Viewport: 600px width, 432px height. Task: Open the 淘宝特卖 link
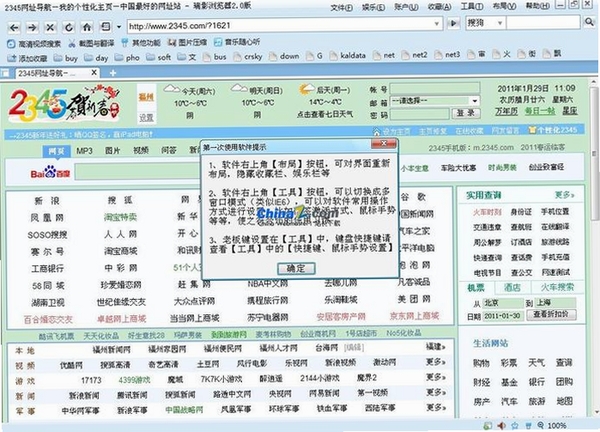(120, 217)
